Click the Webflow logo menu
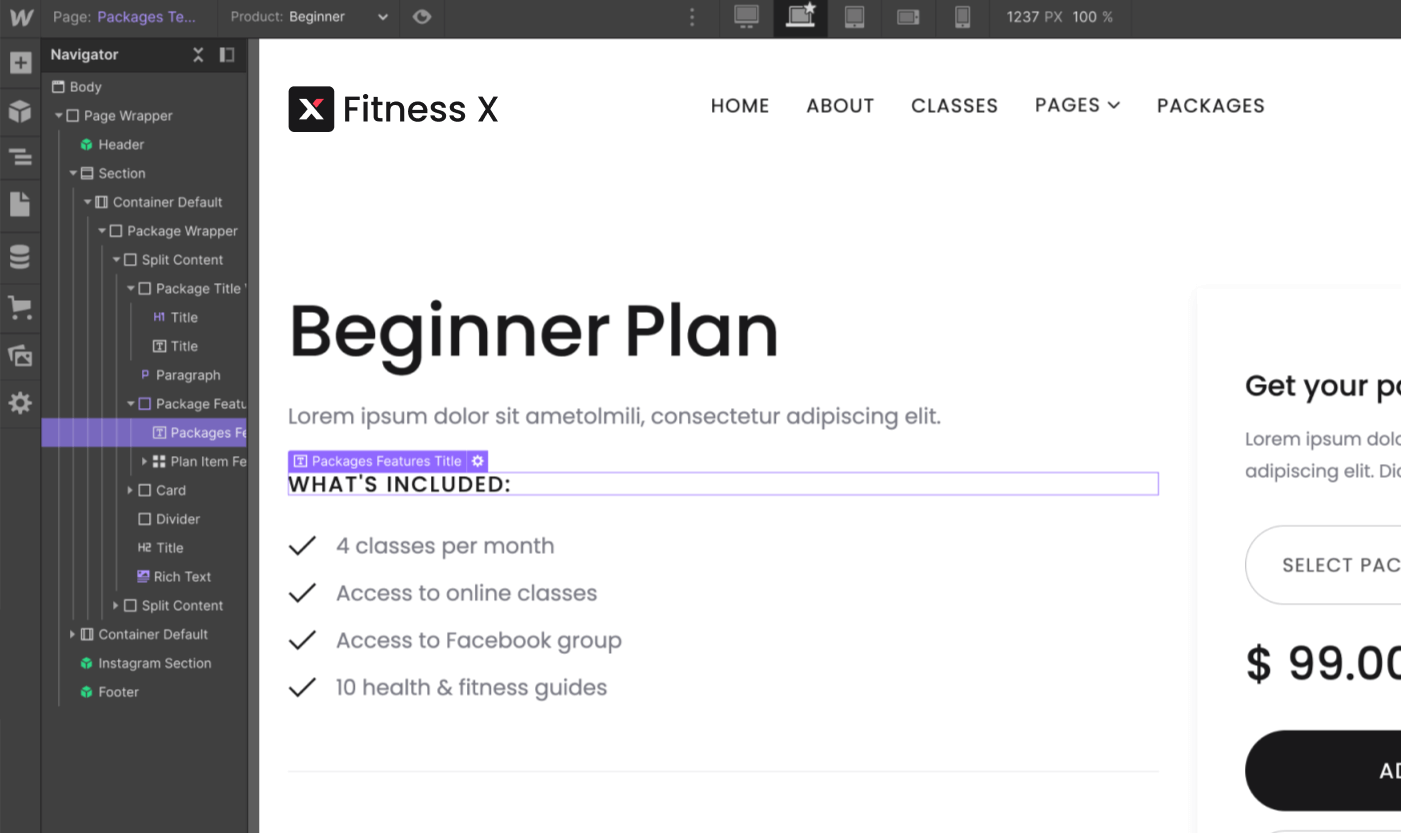This screenshot has width=1401, height=833. [x=21, y=17]
